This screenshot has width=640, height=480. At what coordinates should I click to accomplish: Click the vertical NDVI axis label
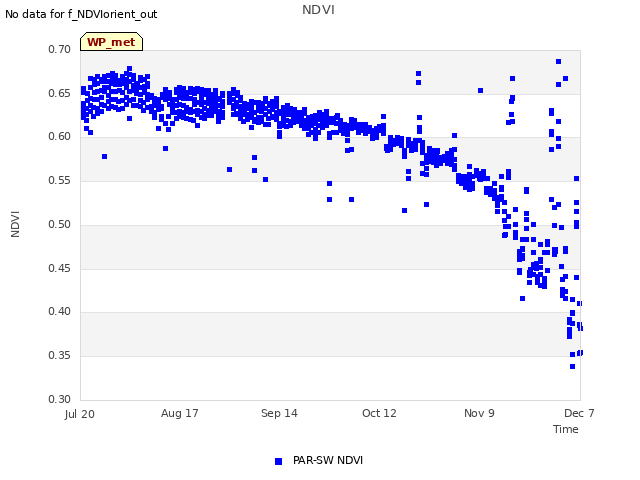click(15, 224)
